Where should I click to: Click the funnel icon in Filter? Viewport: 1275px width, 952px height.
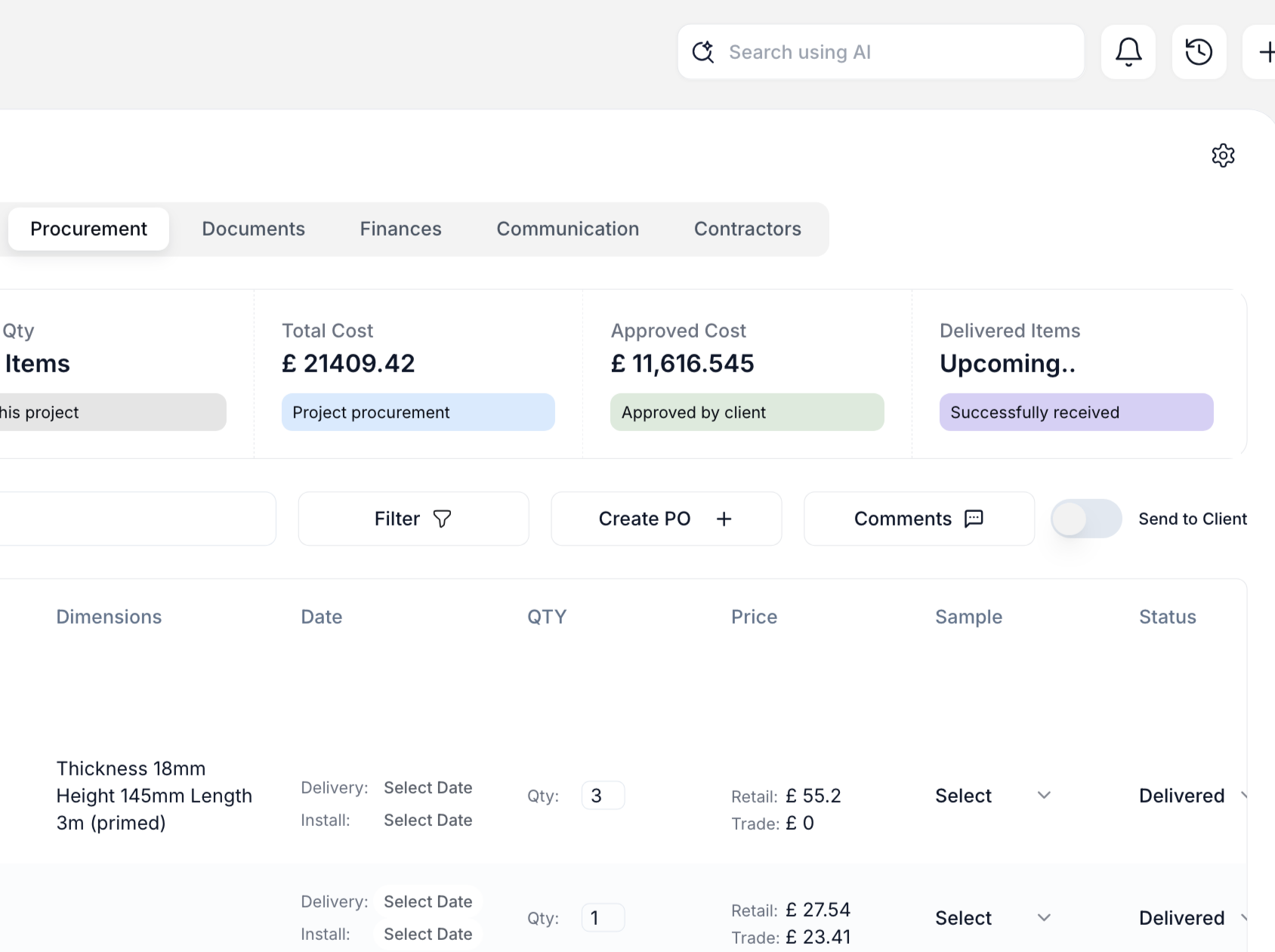click(x=442, y=519)
